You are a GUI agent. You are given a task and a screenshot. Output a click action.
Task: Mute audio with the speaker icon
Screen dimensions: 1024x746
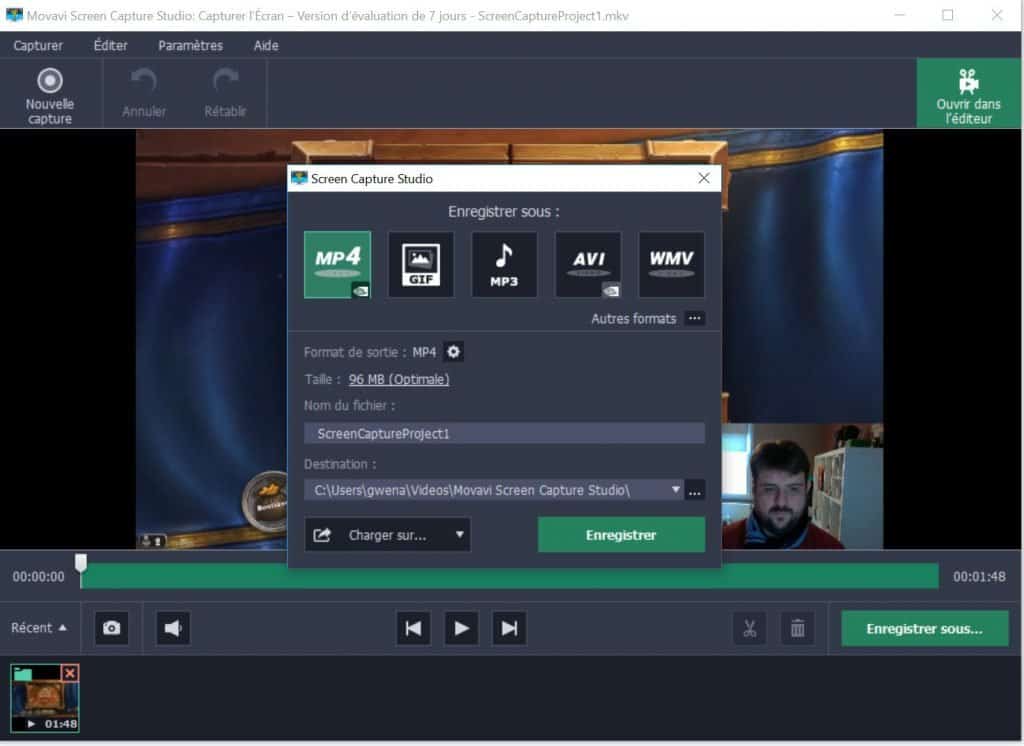click(x=173, y=628)
